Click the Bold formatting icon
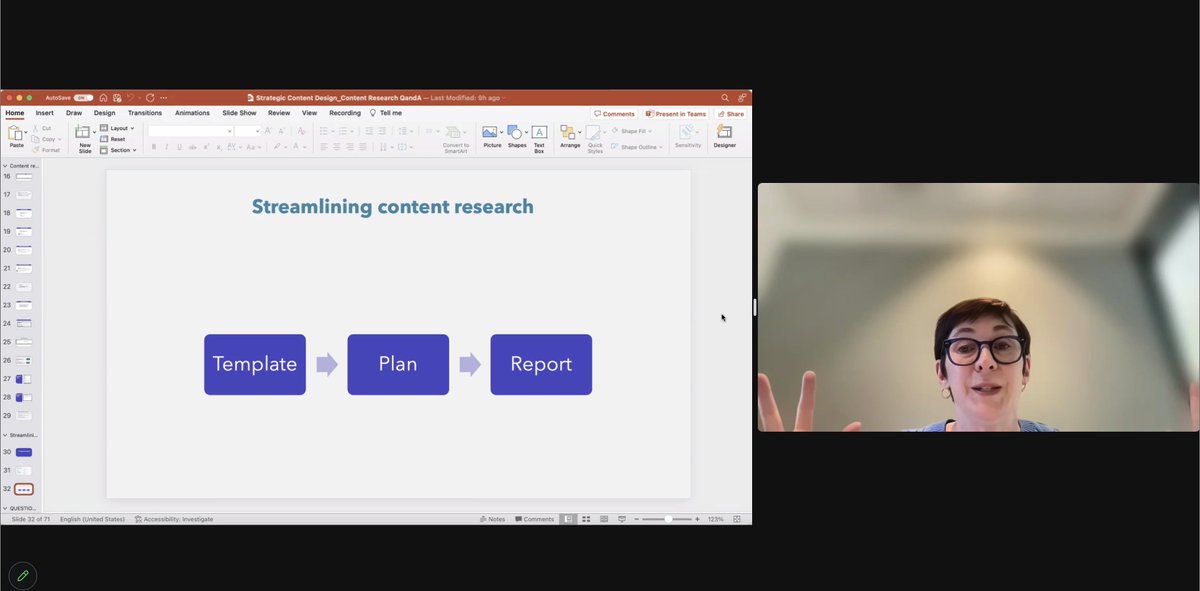Viewport: 1200px width, 591px height. [154, 147]
